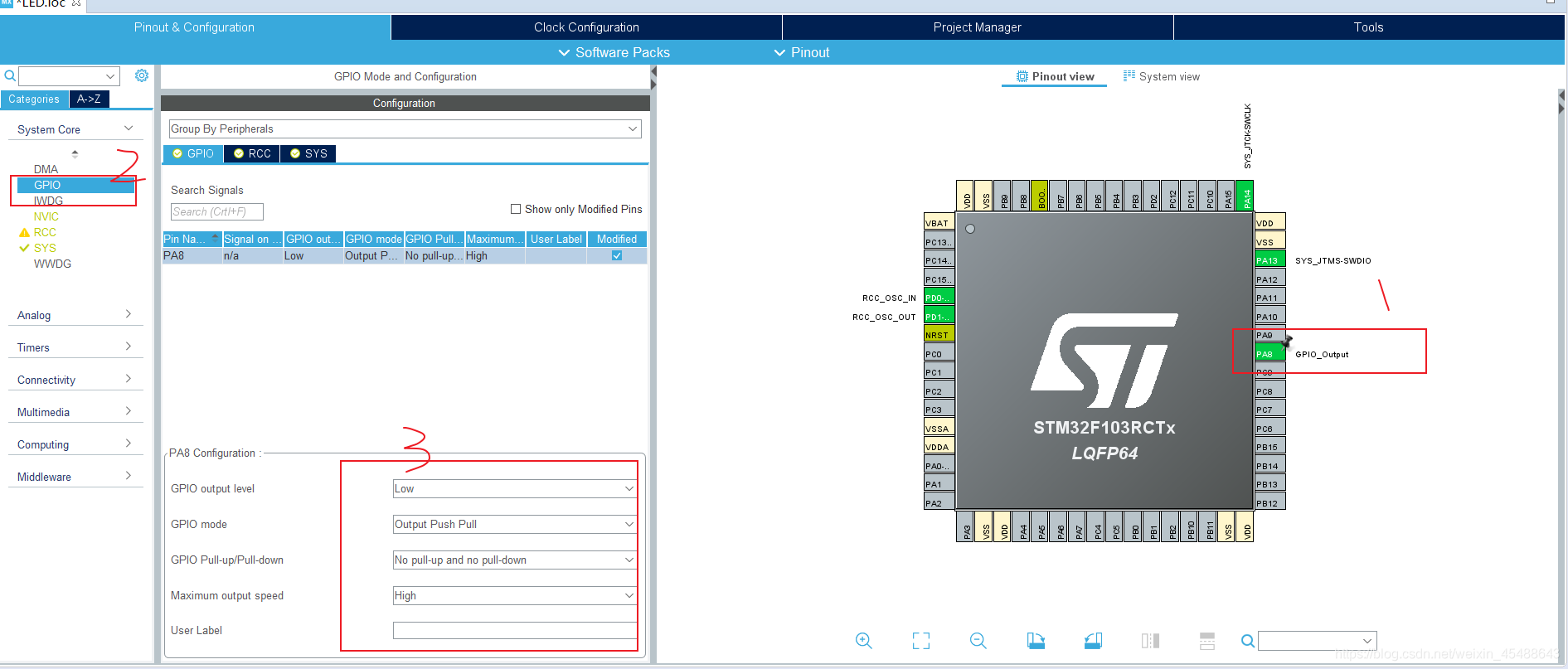Switch to the RCC peripheral tab
The width and height of the screenshot is (1568, 669).
252,153
